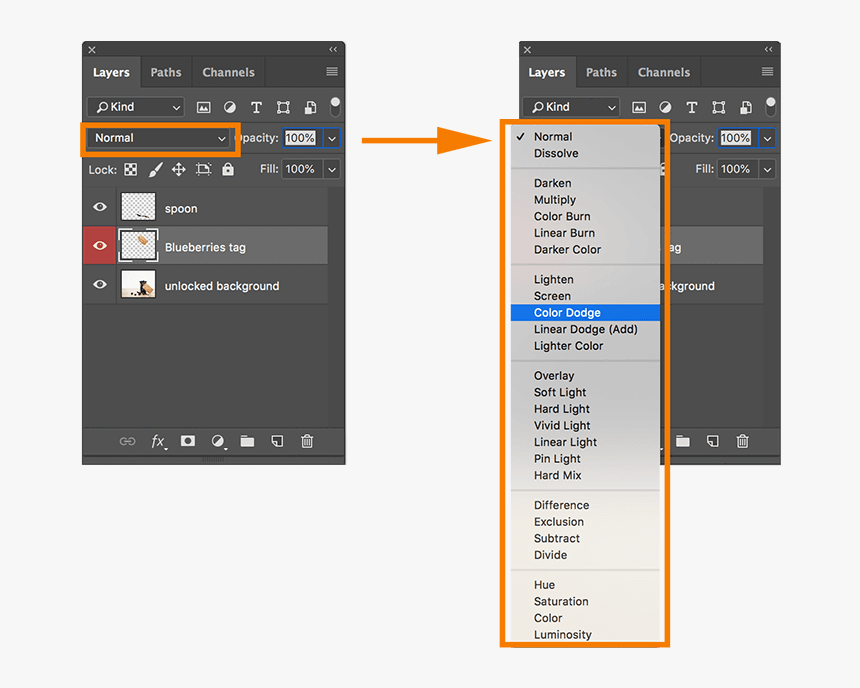Click the pixel layer filter icon in left panel
The height and width of the screenshot is (688, 860).
[x=204, y=107]
